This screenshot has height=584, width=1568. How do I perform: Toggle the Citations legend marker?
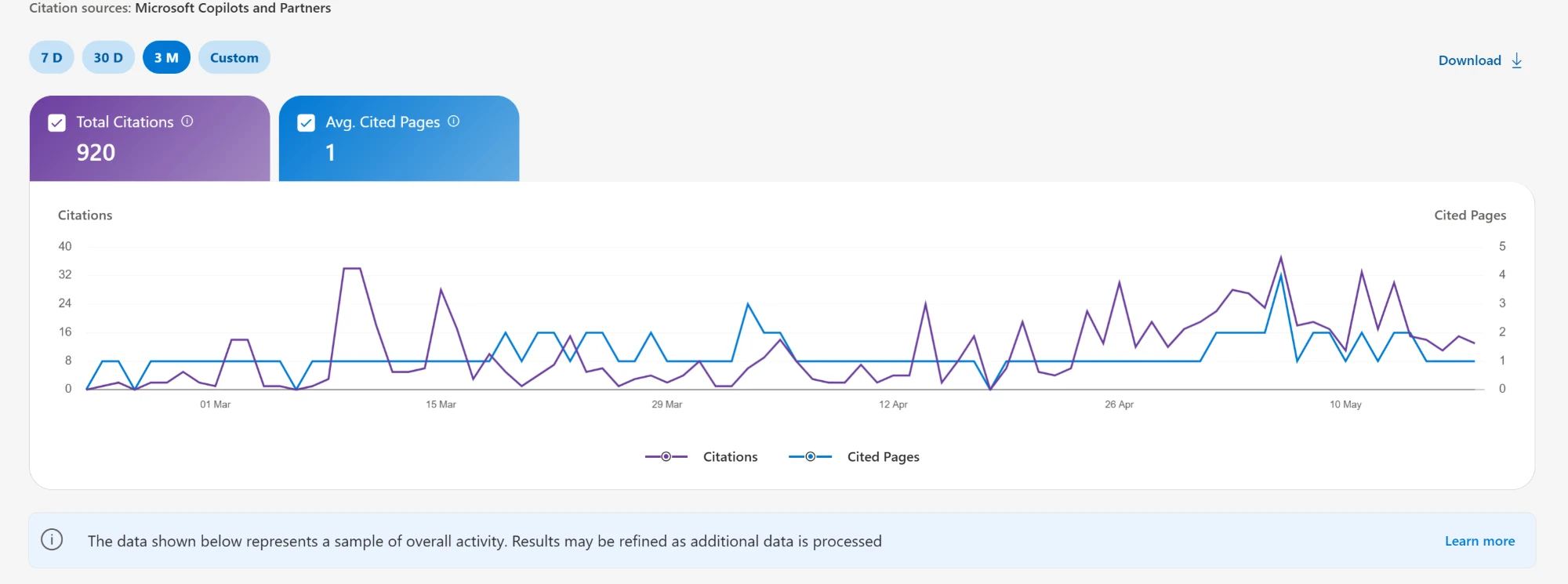(666, 456)
